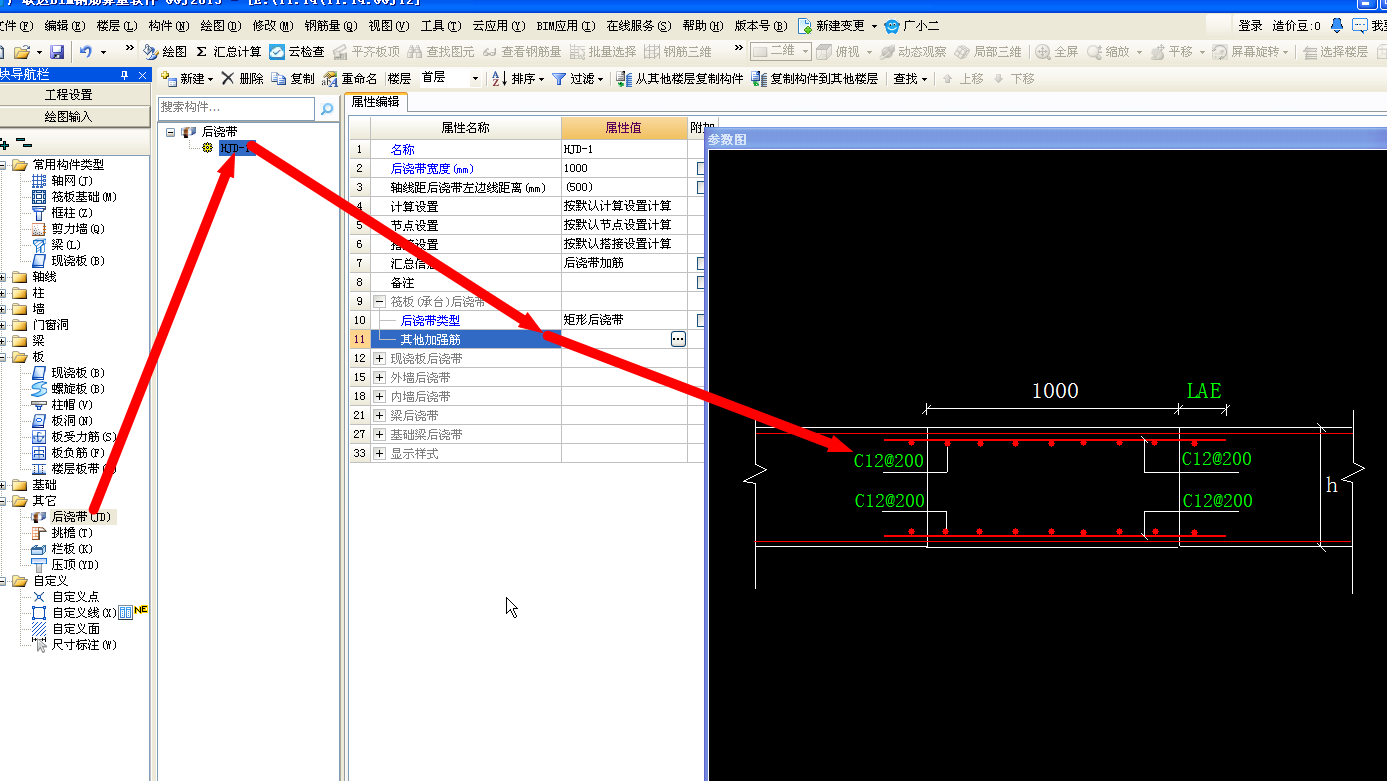Select 自定义面 custom surface item
This screenshot has width=1387, height=781.
click(75, 629)
